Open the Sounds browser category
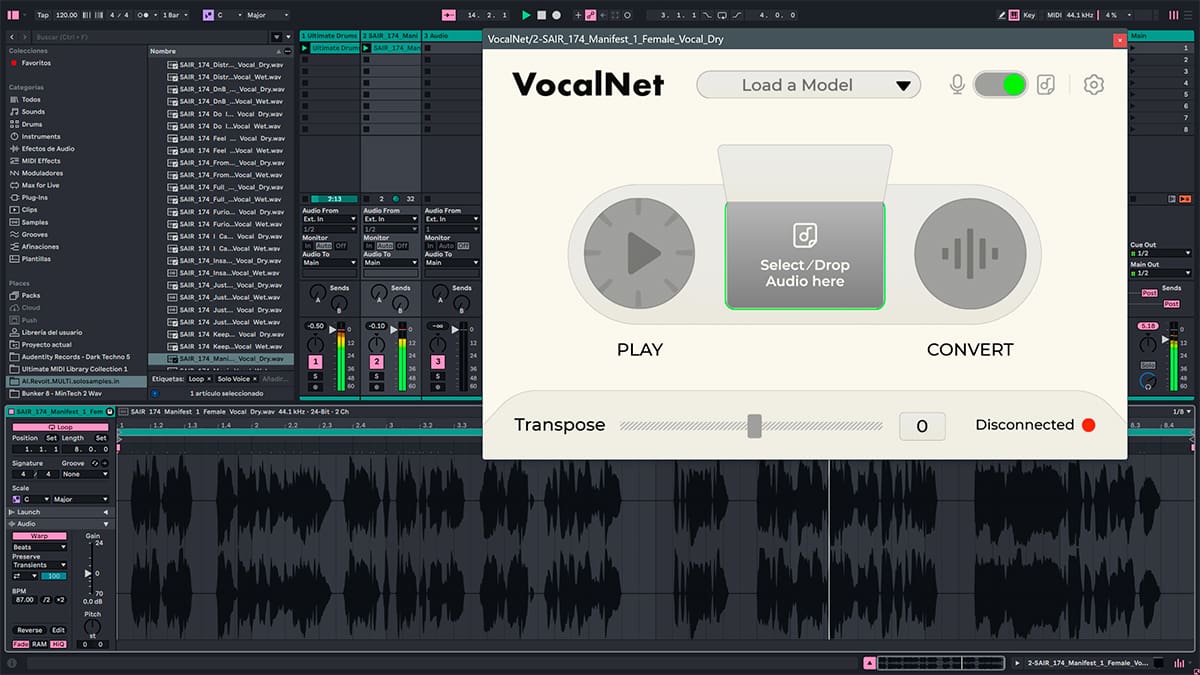Viewport: 1200px width, 675px height. coord(33,112)
